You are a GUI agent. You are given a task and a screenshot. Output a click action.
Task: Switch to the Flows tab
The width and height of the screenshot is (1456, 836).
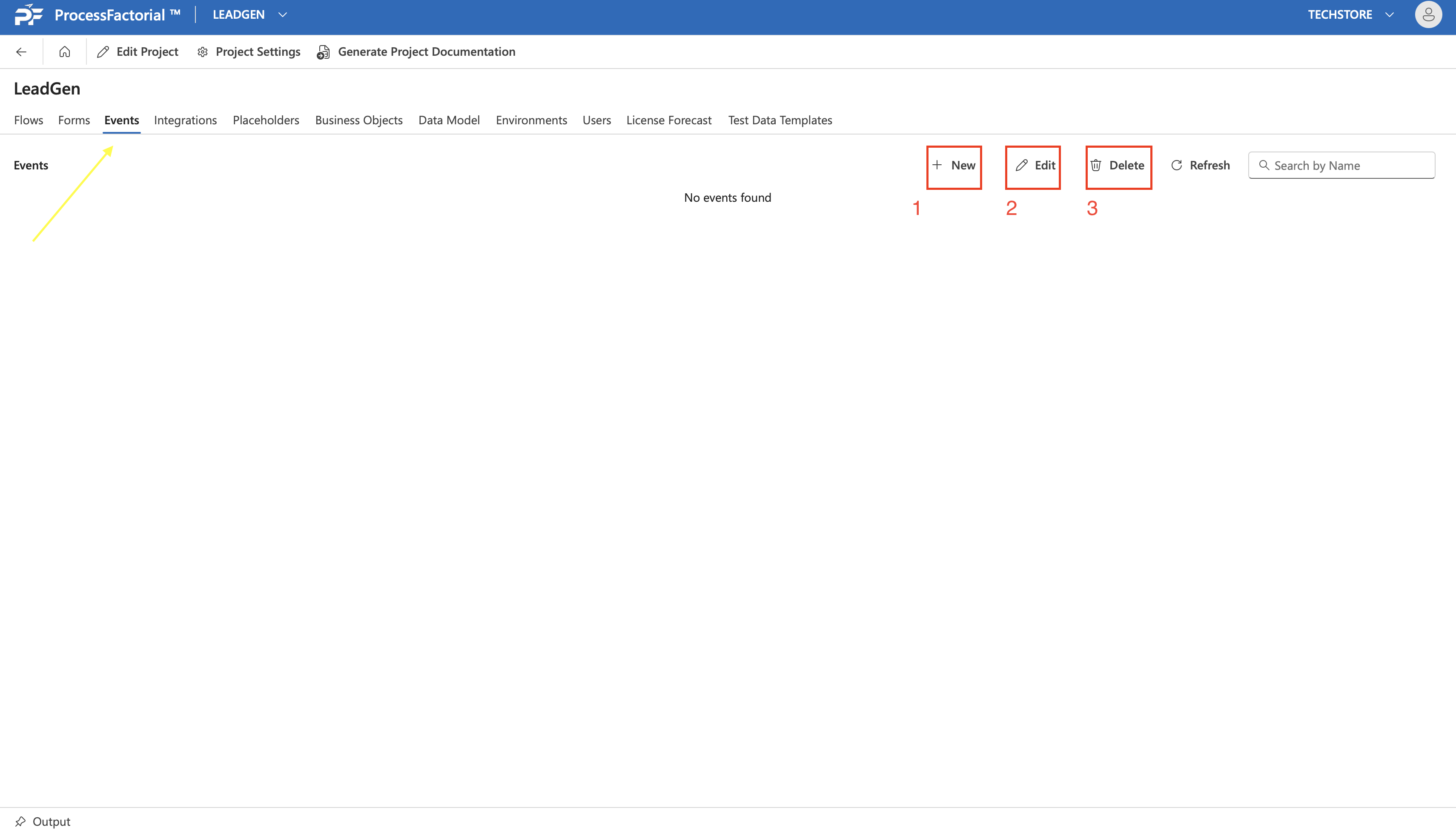pos(29,120)
